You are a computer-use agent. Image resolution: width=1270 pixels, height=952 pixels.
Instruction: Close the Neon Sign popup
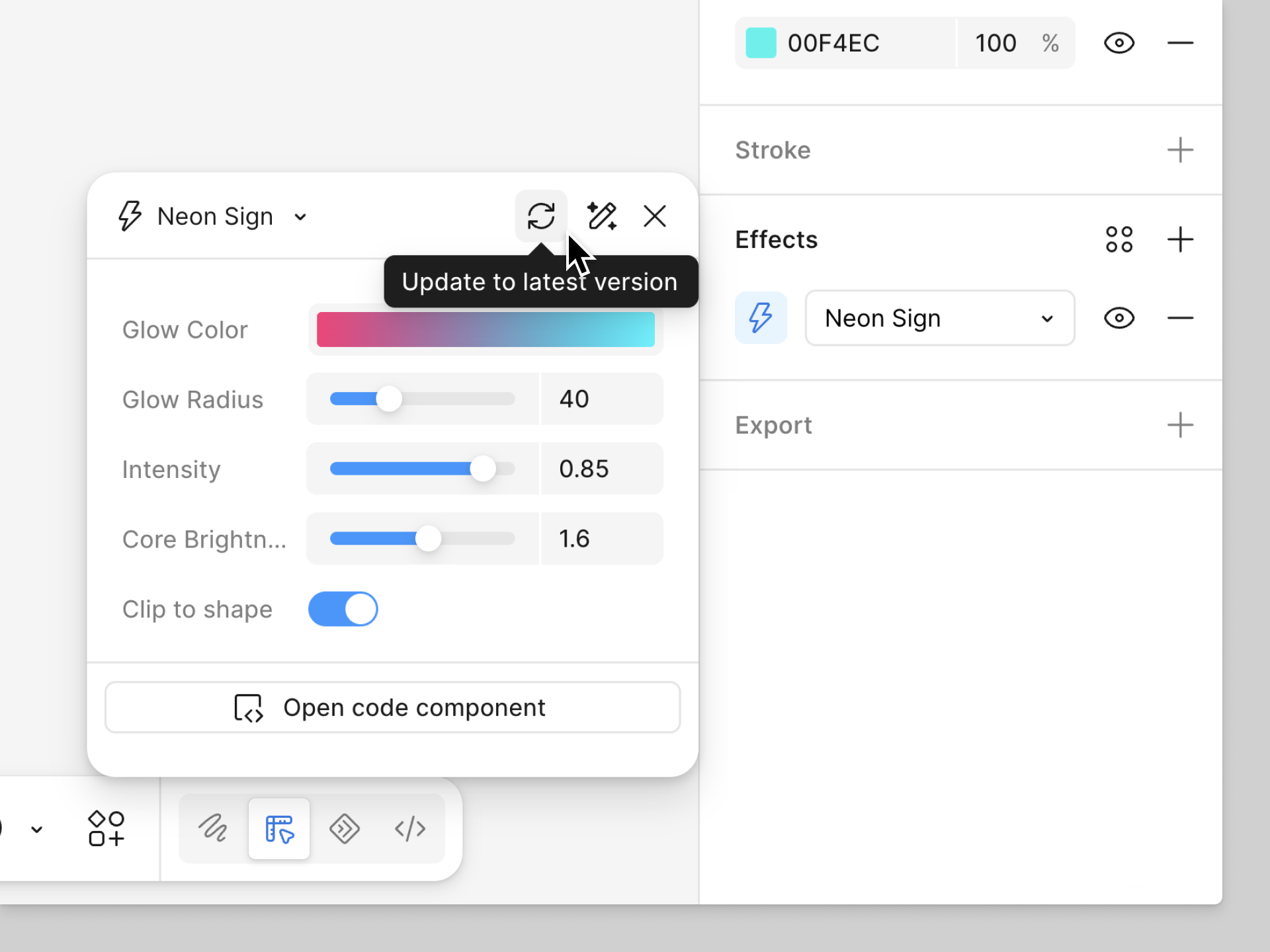coord(655,216)
